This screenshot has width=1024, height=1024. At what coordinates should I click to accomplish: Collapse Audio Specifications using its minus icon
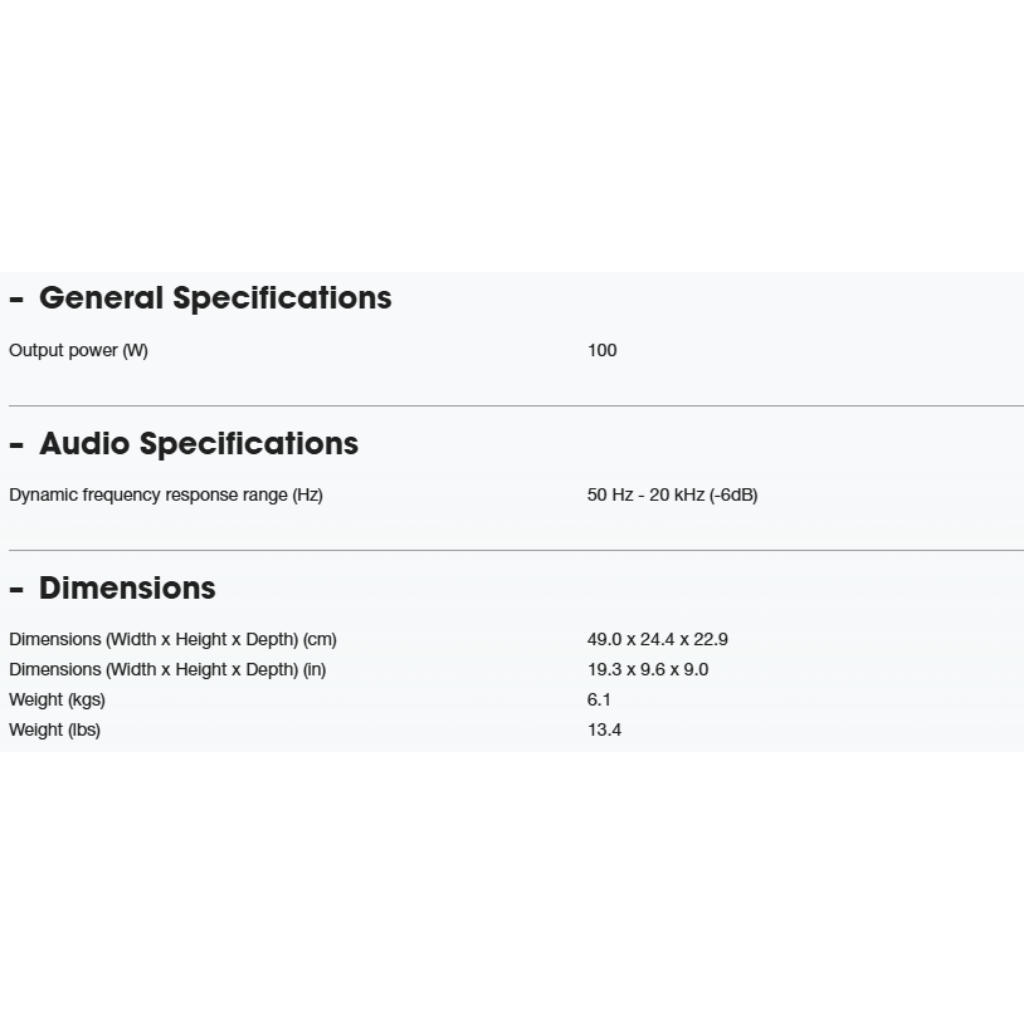click(16, 445)
